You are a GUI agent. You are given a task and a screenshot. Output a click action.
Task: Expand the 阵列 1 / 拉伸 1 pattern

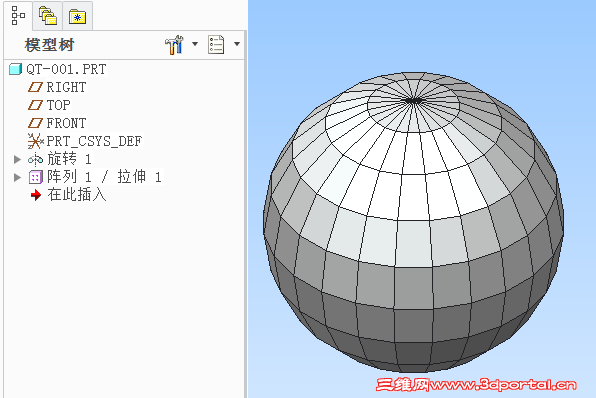pyautogui.click(x=17, y=177)
